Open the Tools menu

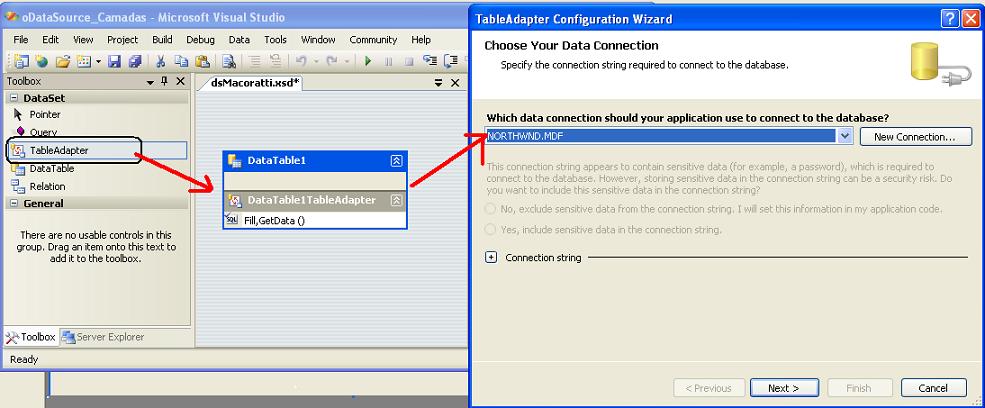point(275,40)
